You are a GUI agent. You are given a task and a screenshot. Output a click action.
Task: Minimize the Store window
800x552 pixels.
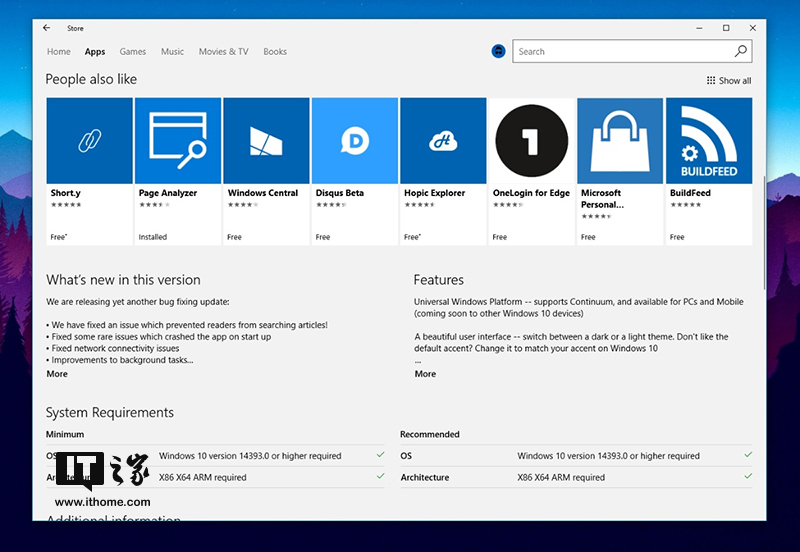click(699, 28)
